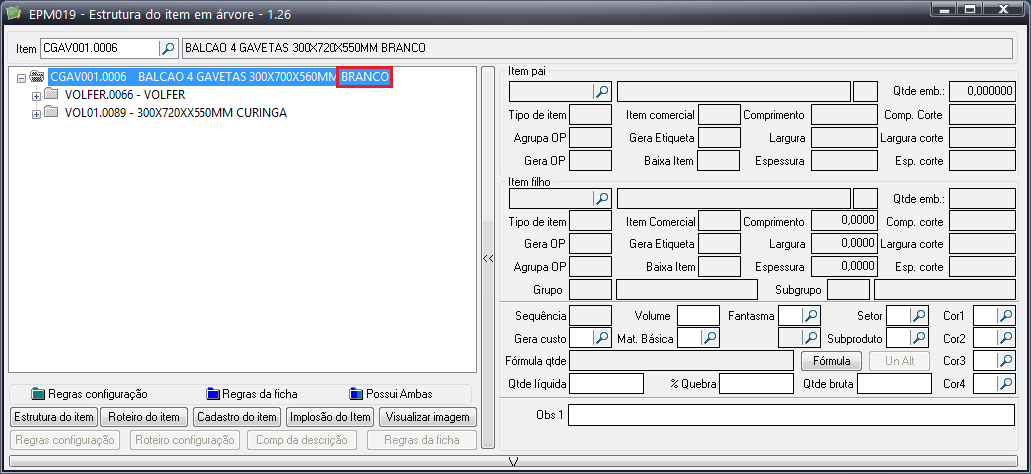
Task: Open the Cor1 lookup icon
Action: (x=1007, y=316)
